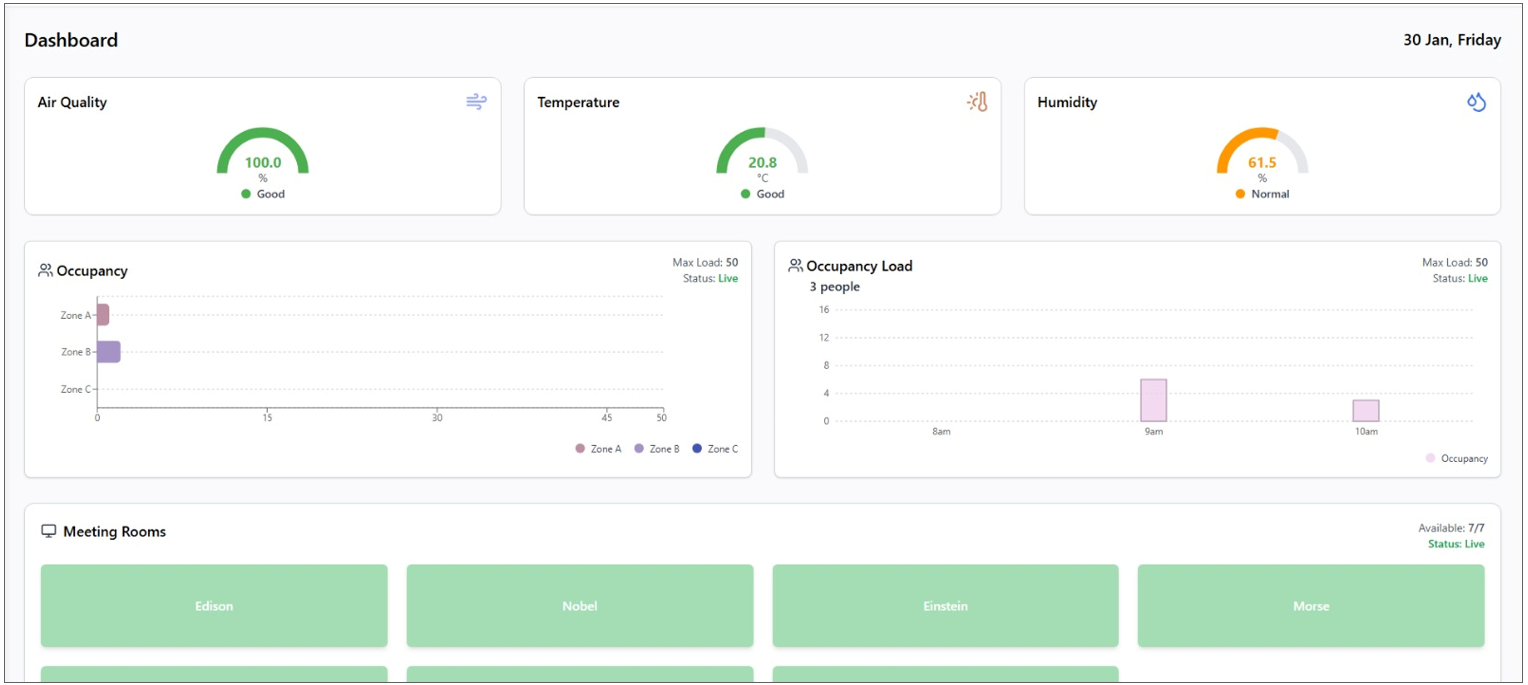Click the Humidity 61.5 gauge
This screenshot has height=685, width=1528.
coord(1262,155)
